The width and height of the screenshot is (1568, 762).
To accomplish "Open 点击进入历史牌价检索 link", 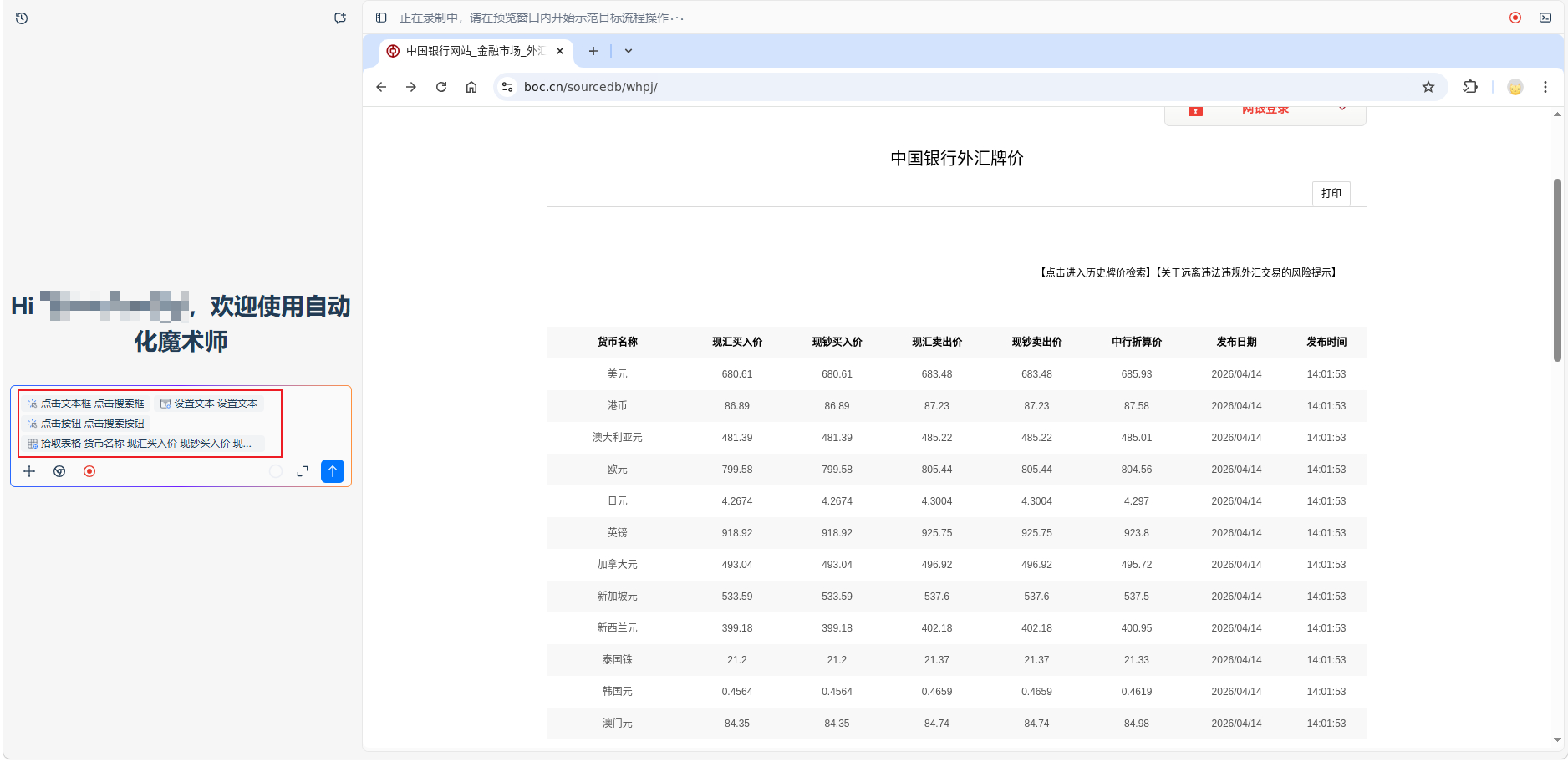I will (x=1097, y=272).
